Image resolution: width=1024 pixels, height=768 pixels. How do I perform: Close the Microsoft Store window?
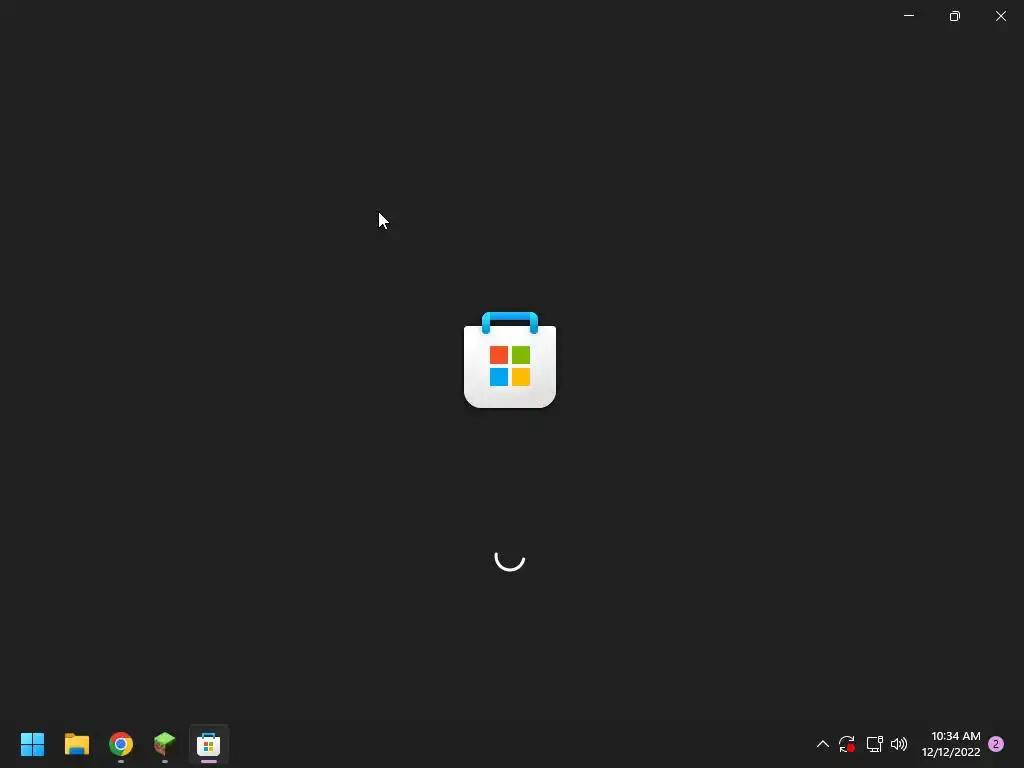point(1000,16)
